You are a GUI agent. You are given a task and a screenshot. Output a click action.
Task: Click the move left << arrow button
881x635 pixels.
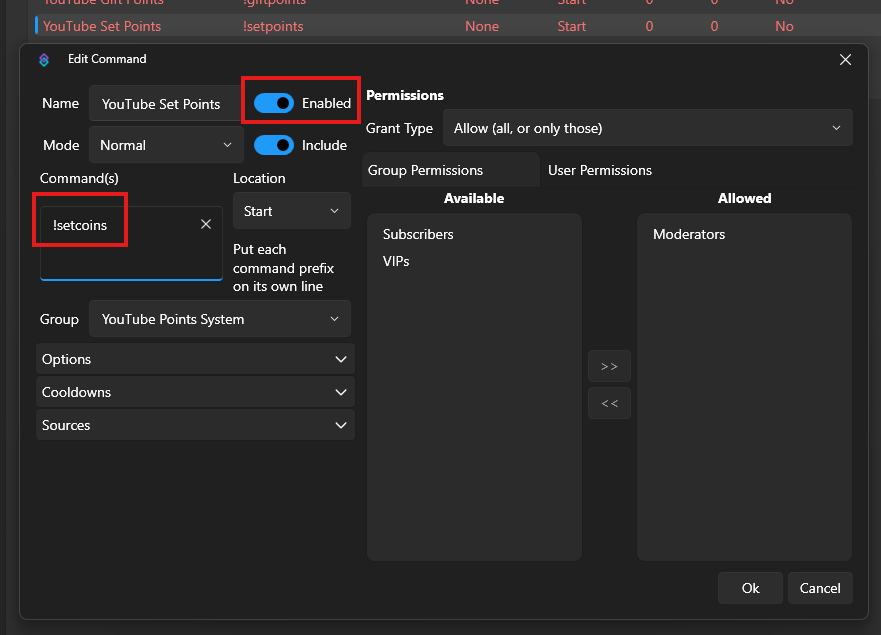(609, 404)
